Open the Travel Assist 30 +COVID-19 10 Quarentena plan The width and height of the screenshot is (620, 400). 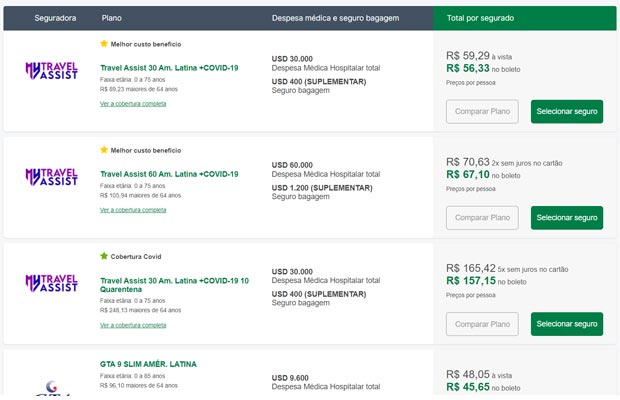pyautogui.click(x=174, y=285)
